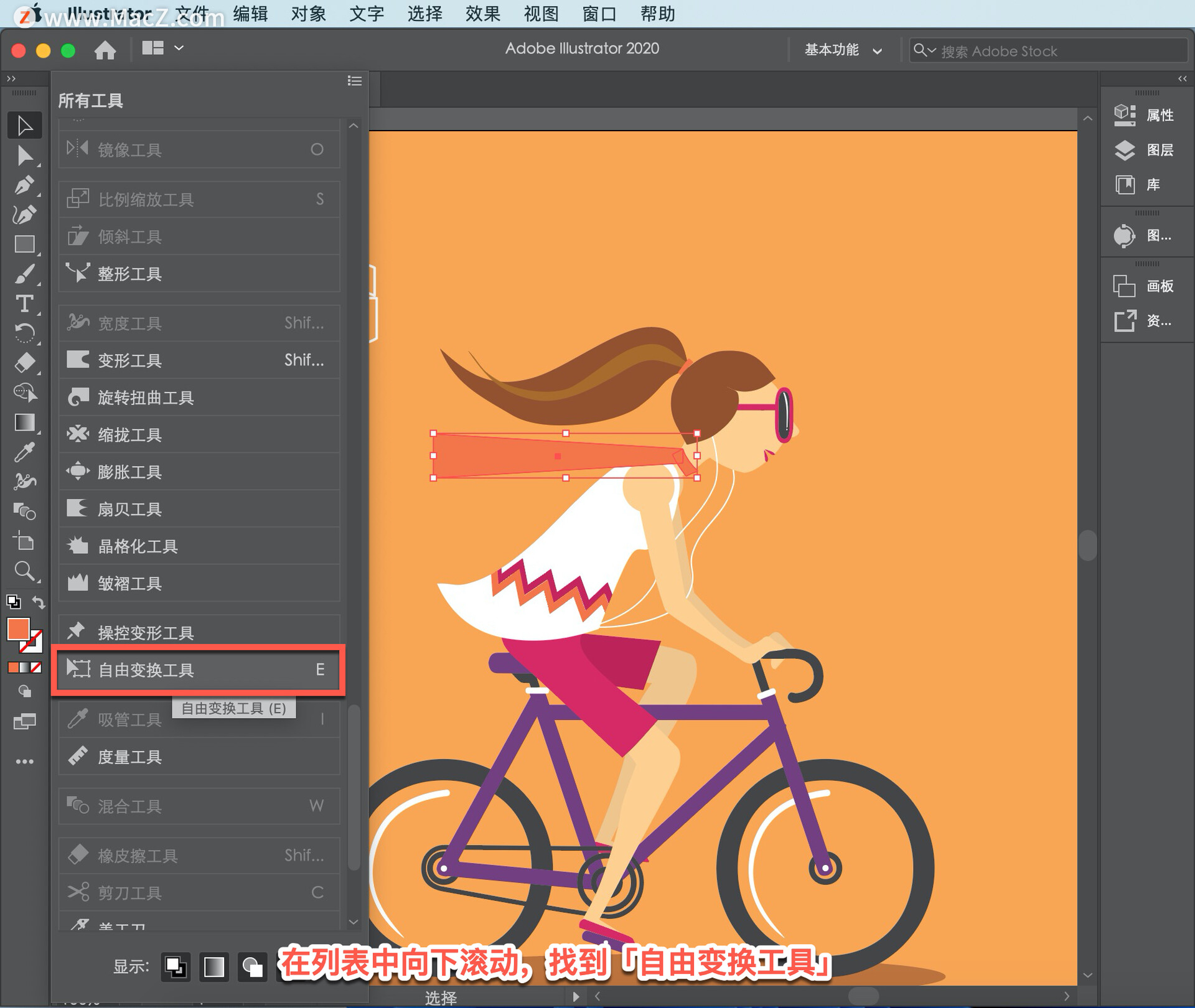This screenshot has width=1195, height=1008.
Task: Open the all-tools panel options menu
Action: pyautogui.click(x=354, y=81)
